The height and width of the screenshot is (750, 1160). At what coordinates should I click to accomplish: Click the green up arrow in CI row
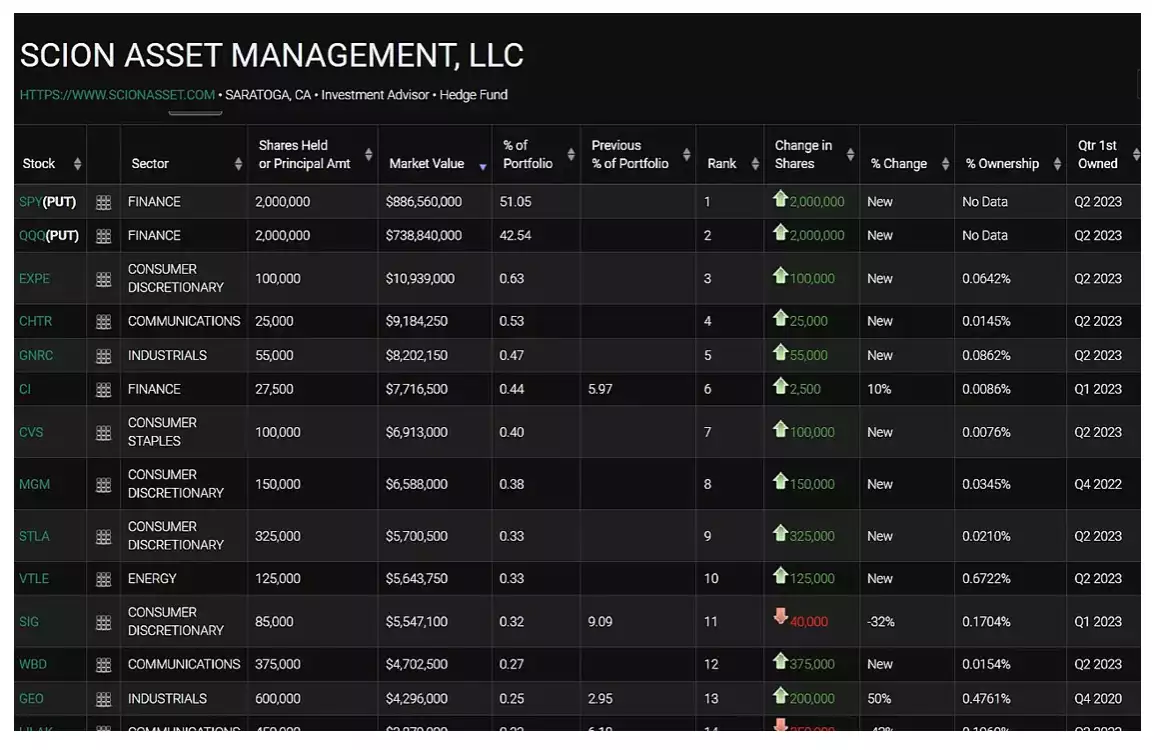click(x=781, y=388)
